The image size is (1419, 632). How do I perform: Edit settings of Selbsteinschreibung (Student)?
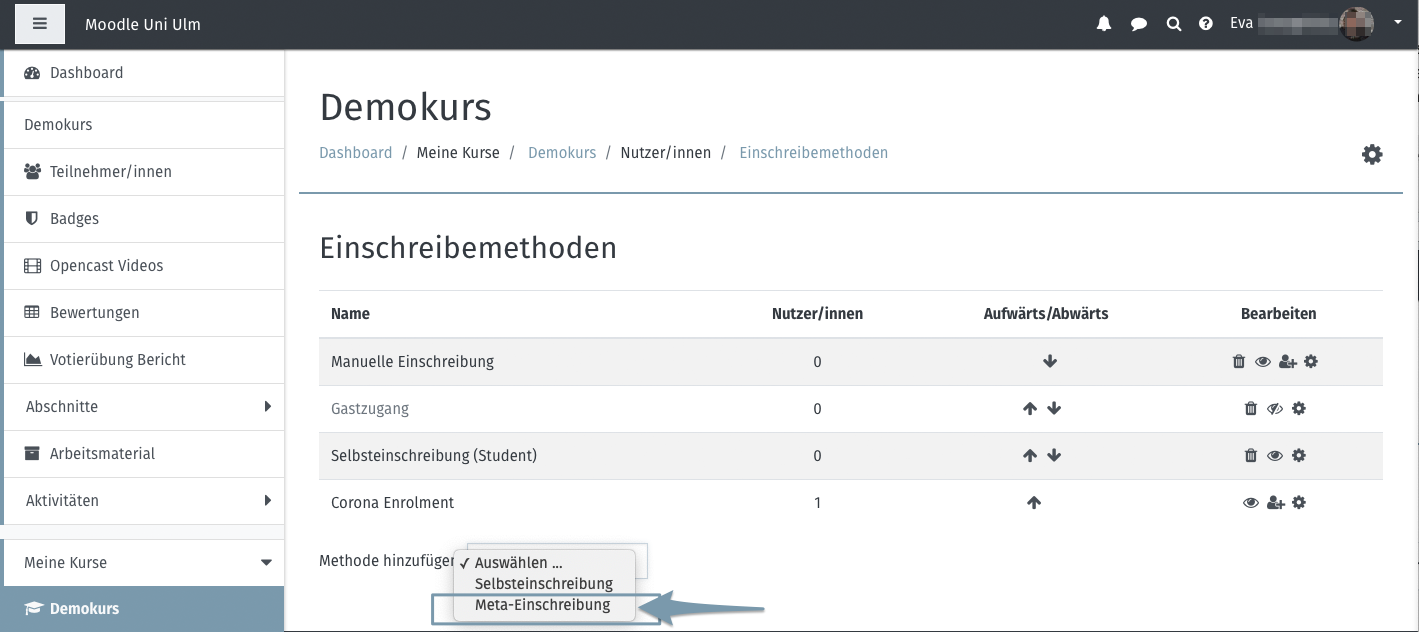(1299, 456)
